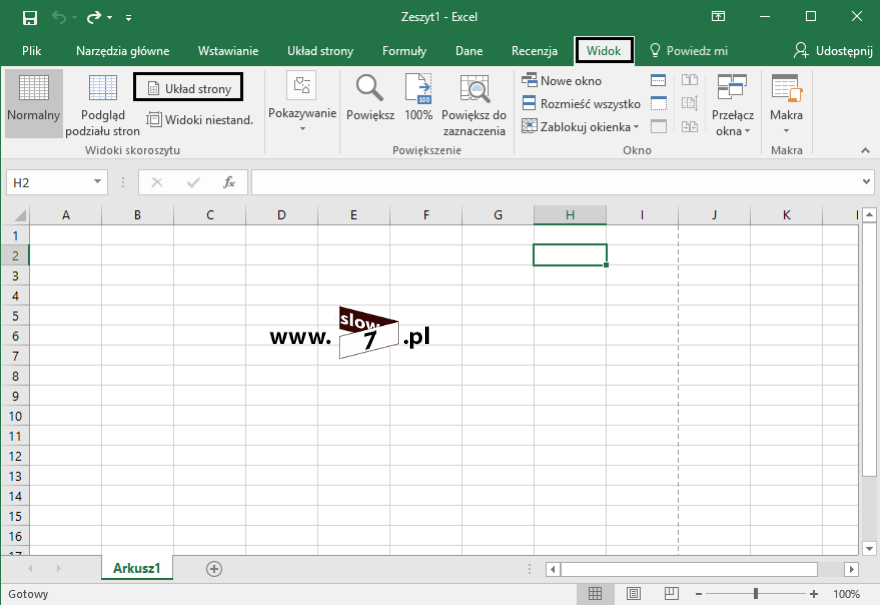Switch to the Recenzja tab

[534, 51]
